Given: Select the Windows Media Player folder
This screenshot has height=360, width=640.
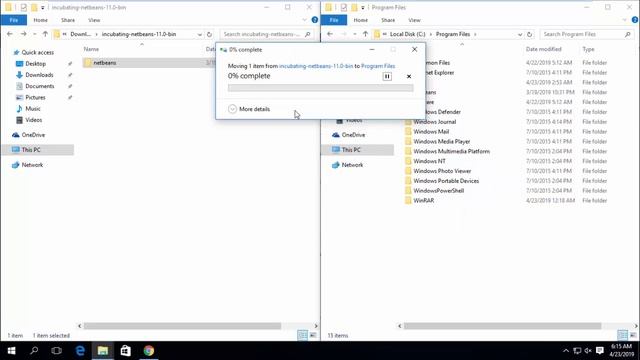Looking at the screenshot, I should coord(442,141).
